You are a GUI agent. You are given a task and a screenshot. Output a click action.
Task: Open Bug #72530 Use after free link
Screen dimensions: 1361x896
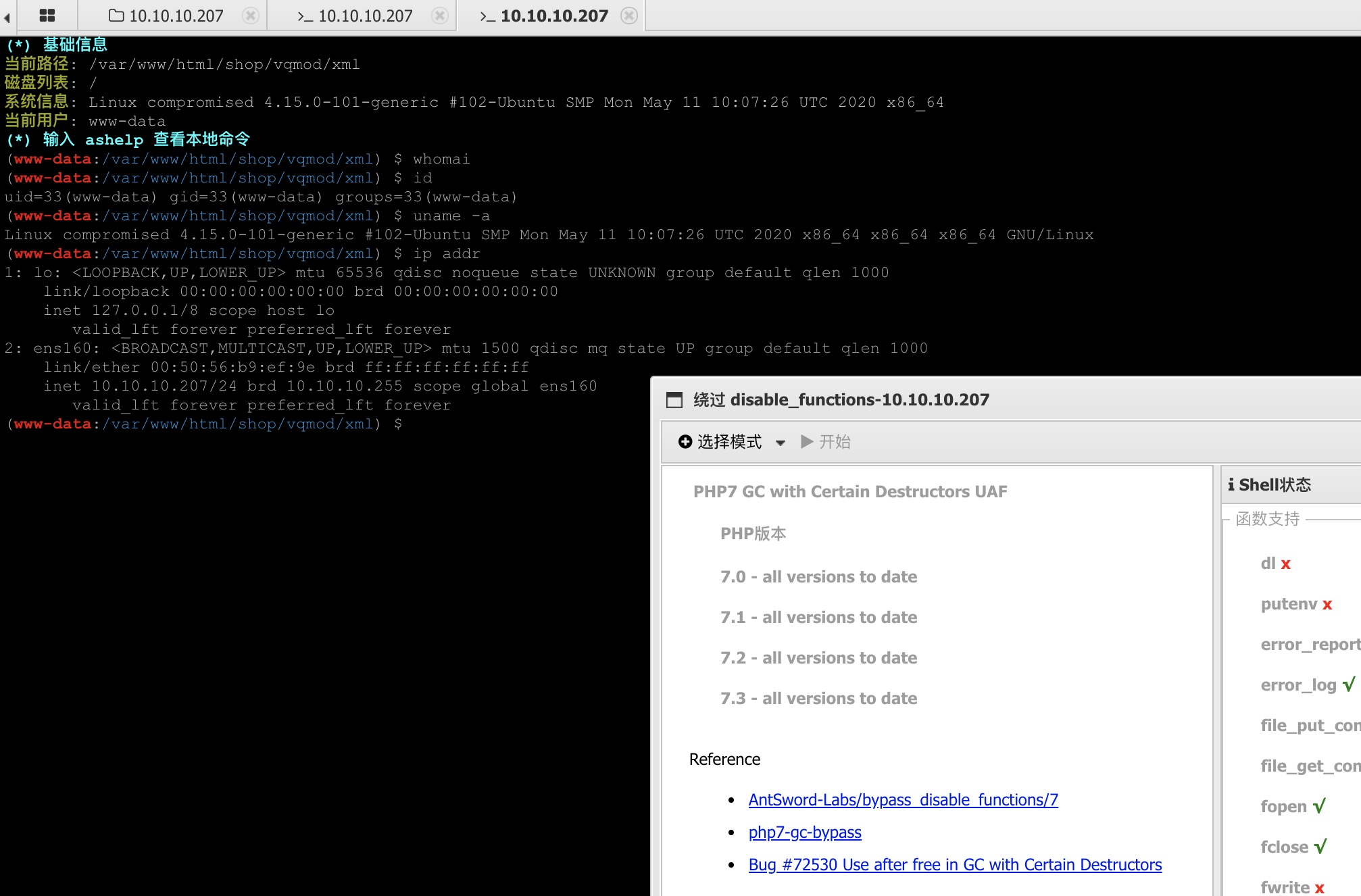954,865
